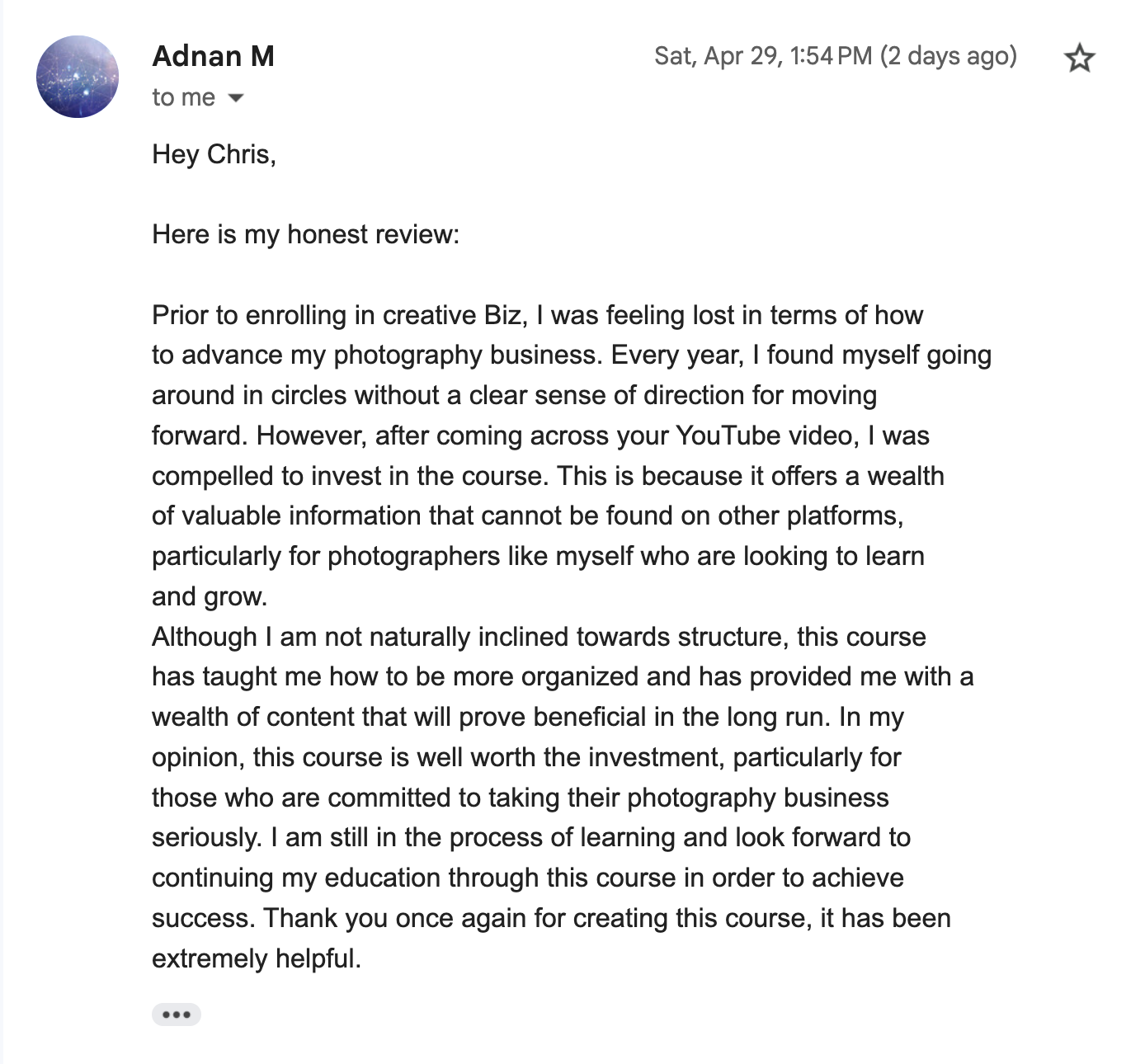The width and height of the screenshot is (1145, 1064).
Task: Click the line starting 'opinion, this course'
Action: [526, 757]
